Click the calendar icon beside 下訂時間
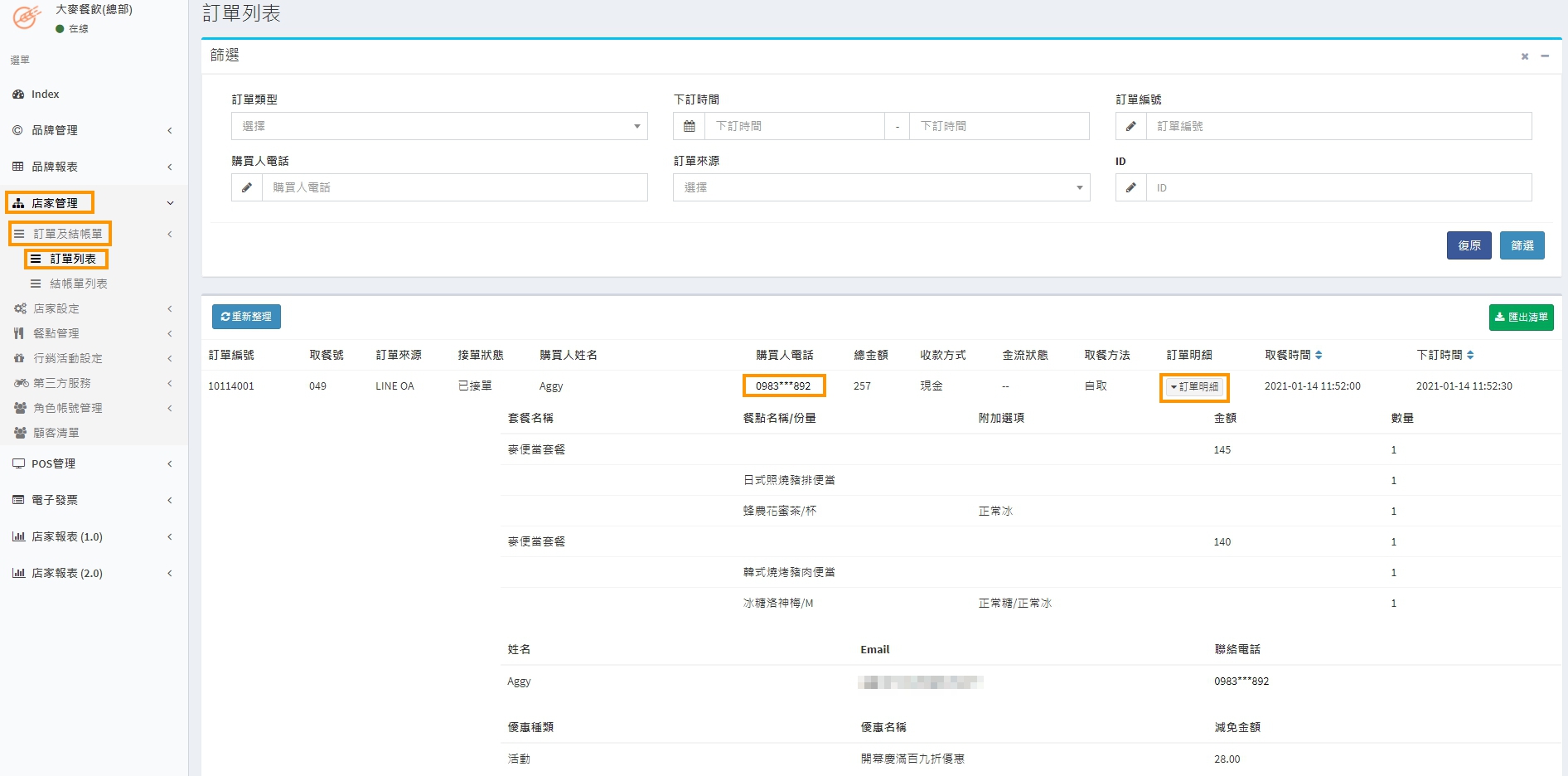 [x=689, y=126]
